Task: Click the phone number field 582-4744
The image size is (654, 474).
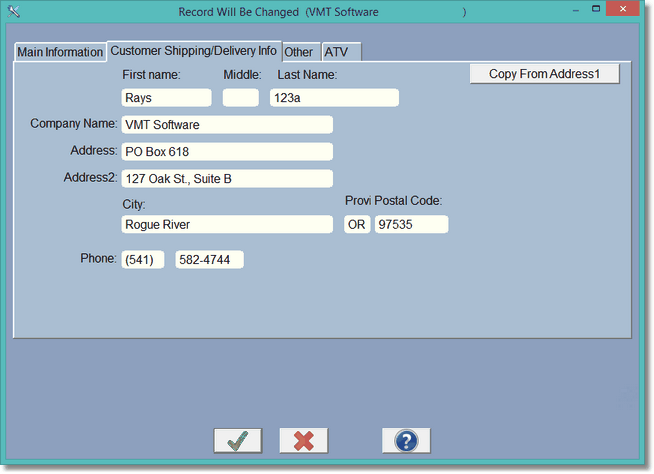Action: [x=209, y=260]
